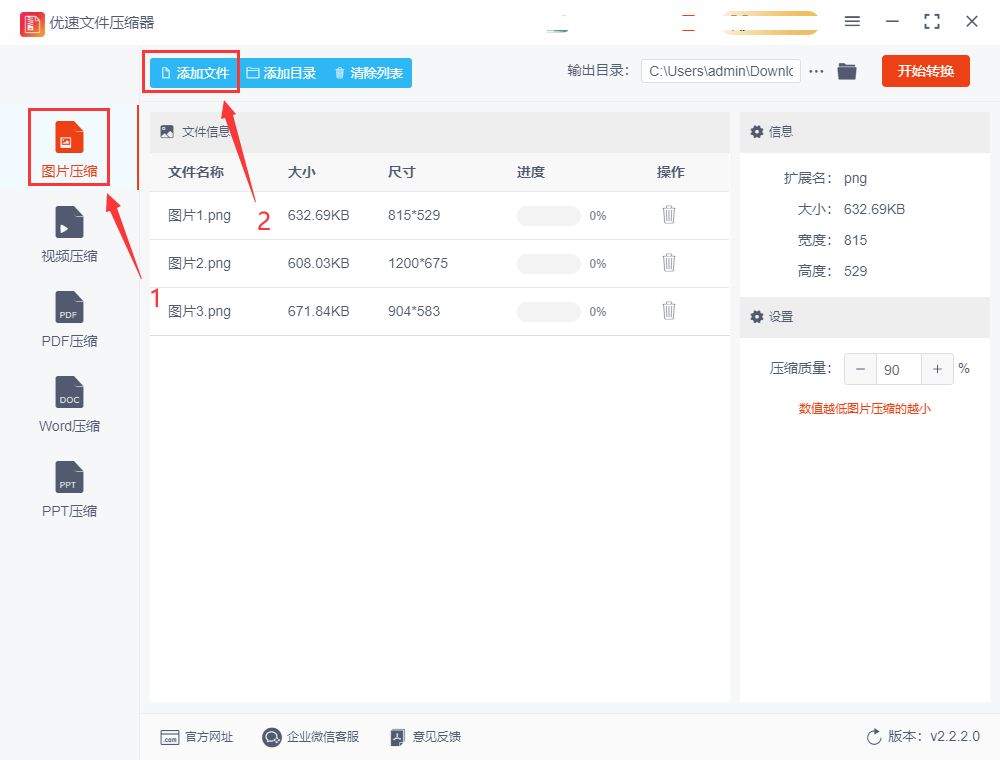Open the output directory folder icon
This screenshot has height=760, width=1000.
click(846, 71)
